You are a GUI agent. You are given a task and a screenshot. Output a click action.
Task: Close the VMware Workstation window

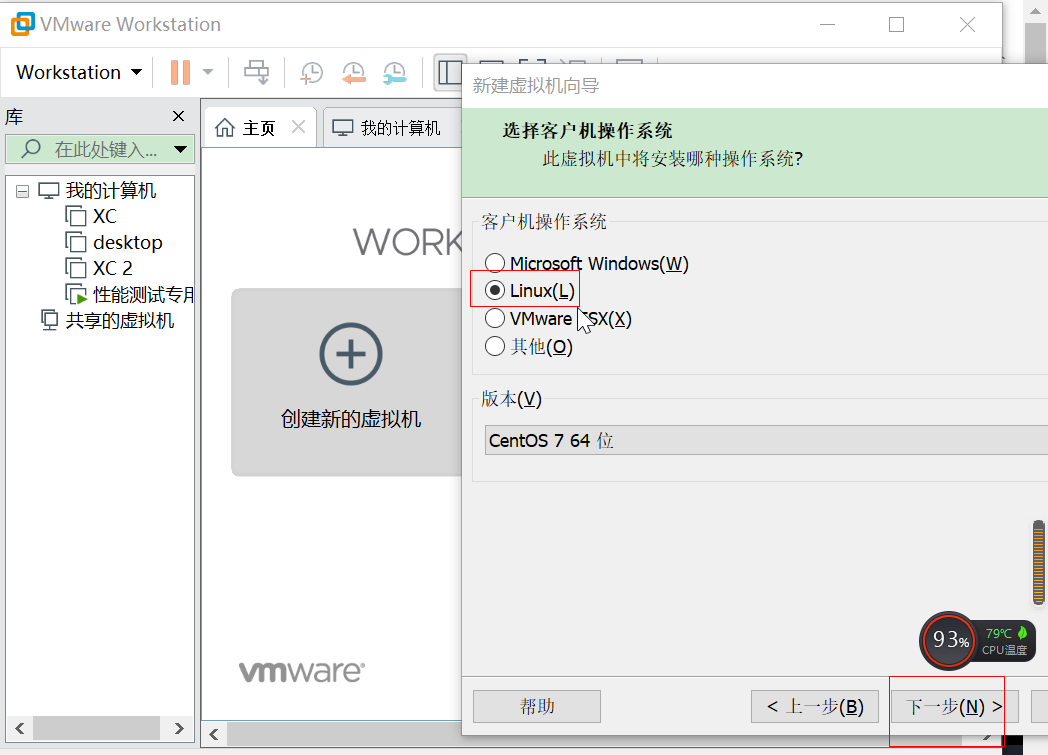coord(967,25)
